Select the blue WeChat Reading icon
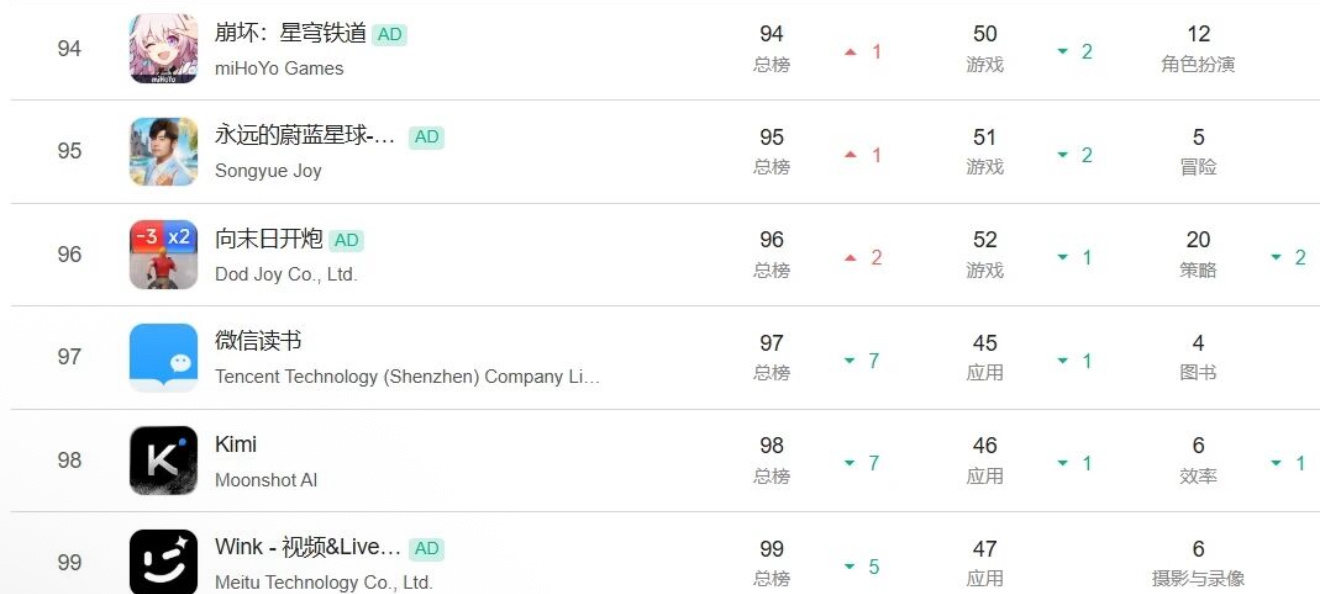Image resolution: width=1320 pixels, height=594 pixels. coord(164,357)
